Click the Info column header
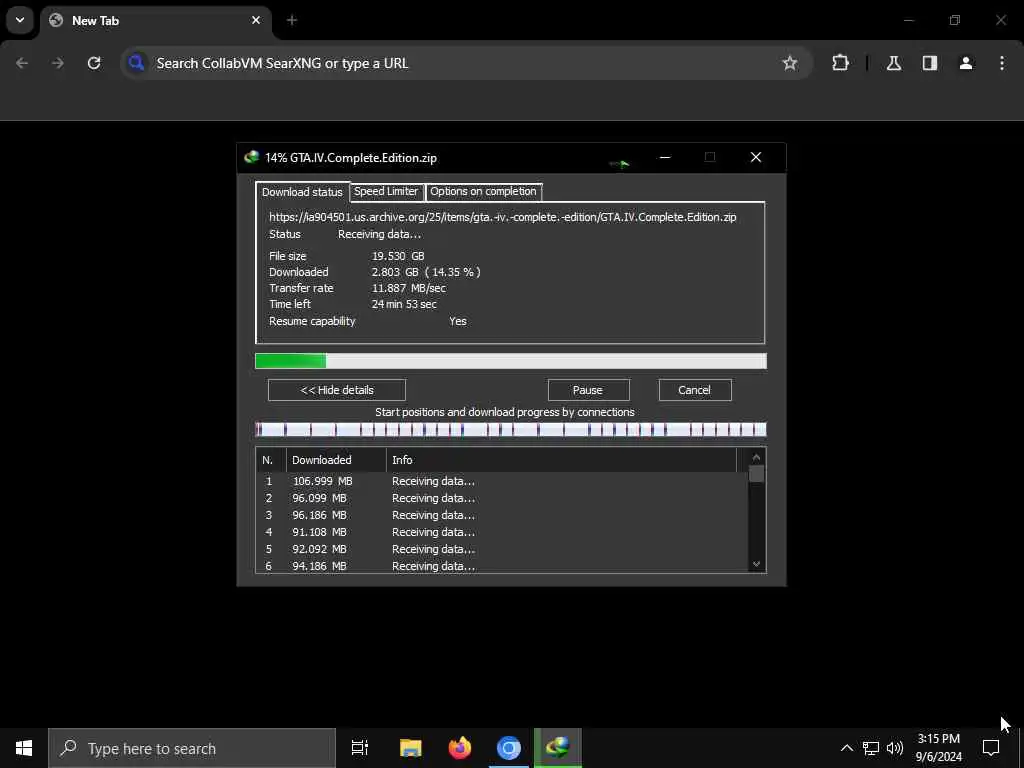1024x768 pixels. [562, 460]
